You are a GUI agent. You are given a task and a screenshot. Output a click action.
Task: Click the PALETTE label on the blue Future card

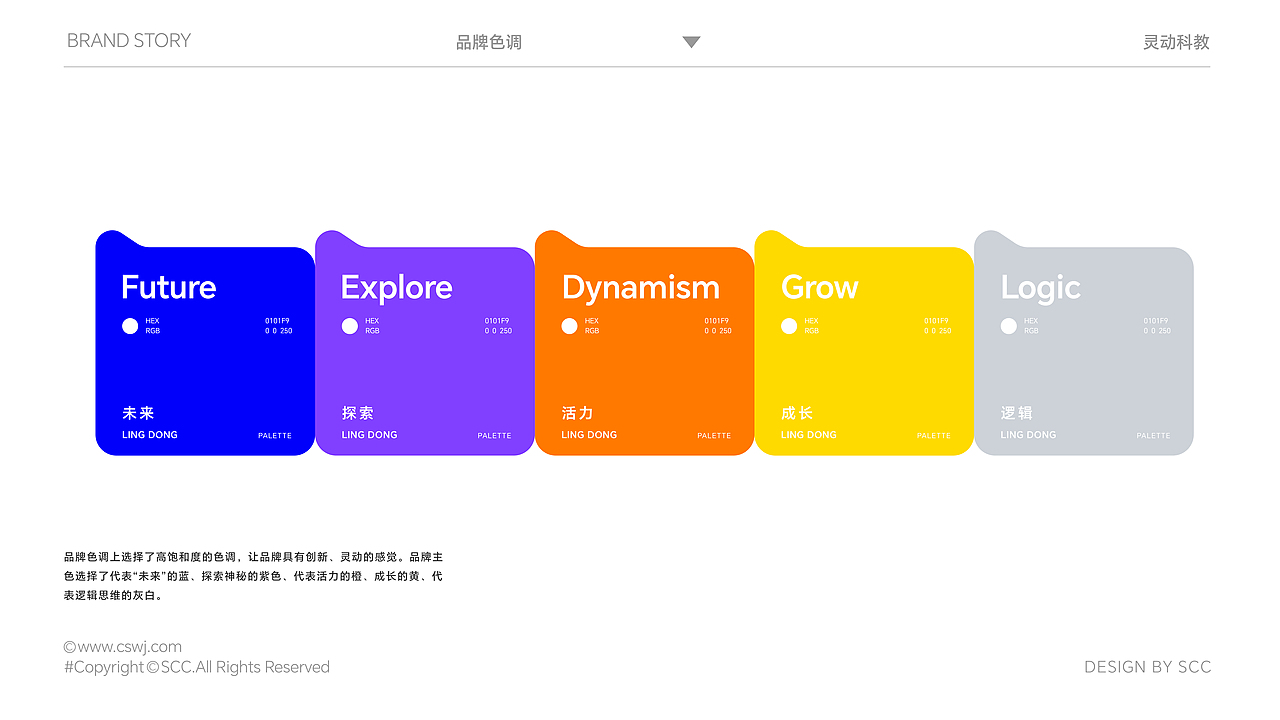[275, 435]
